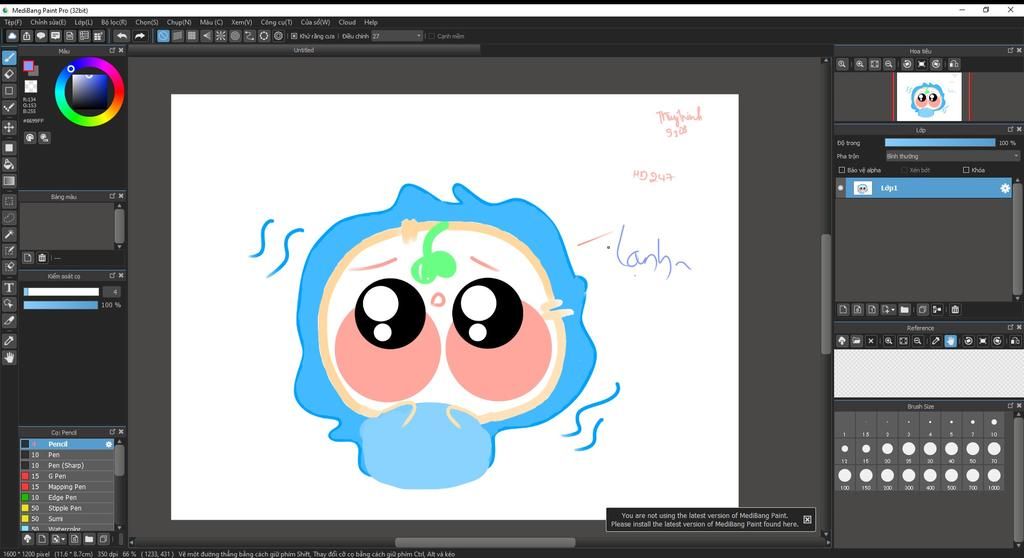Image resolution: width=1024 pixels, height=558 pixels.
Task: Select the Hand pan tool
Action: coord(9,357)
